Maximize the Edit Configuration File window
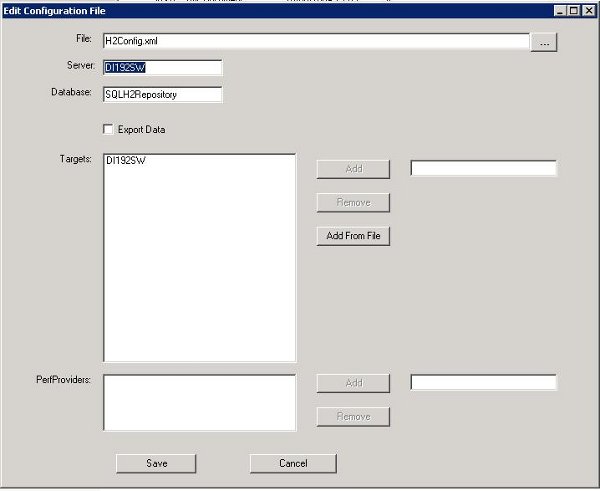600x491 pixels. click(x=574, y=10)
